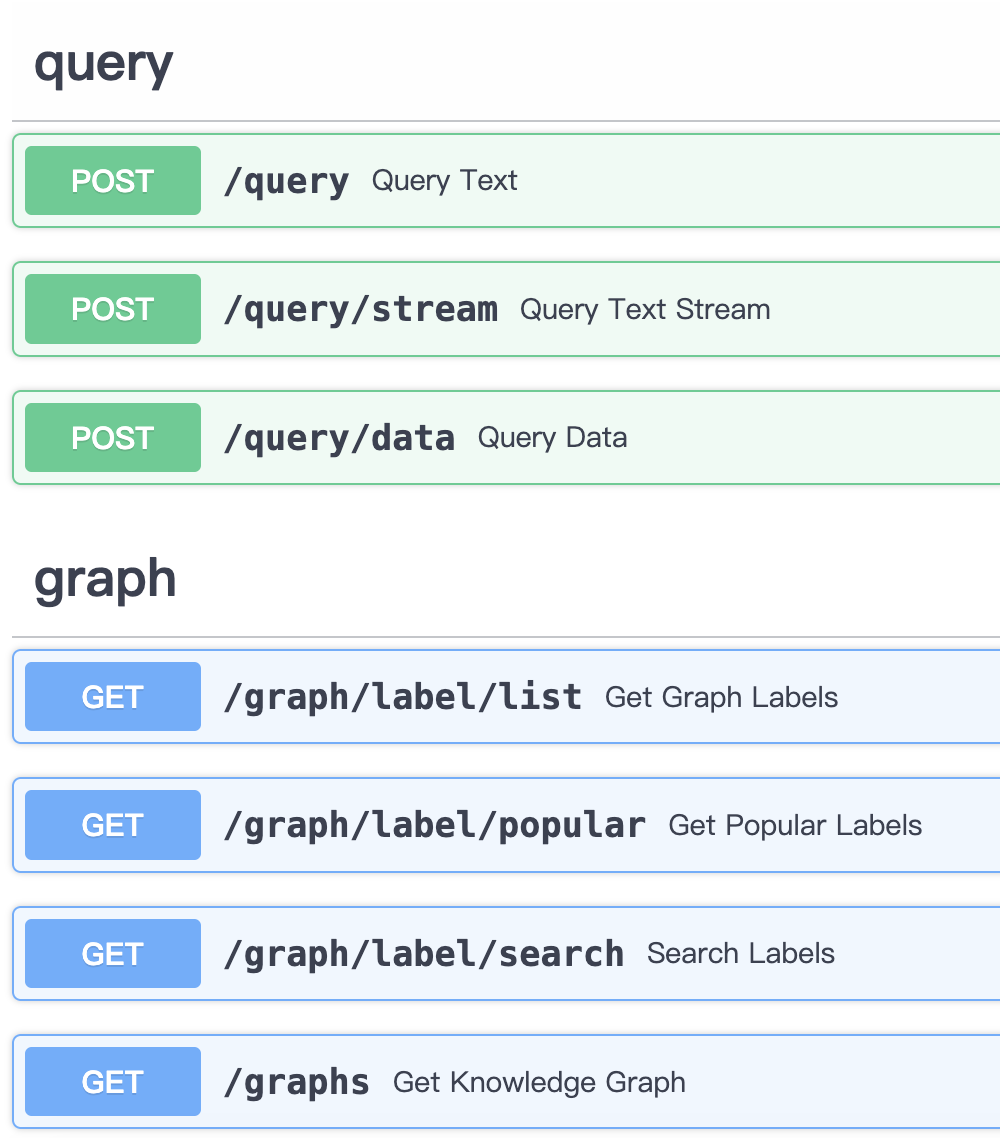Click POST badge next to /query/data
The image size is (1000, 1138).
(x=113, y=438)
